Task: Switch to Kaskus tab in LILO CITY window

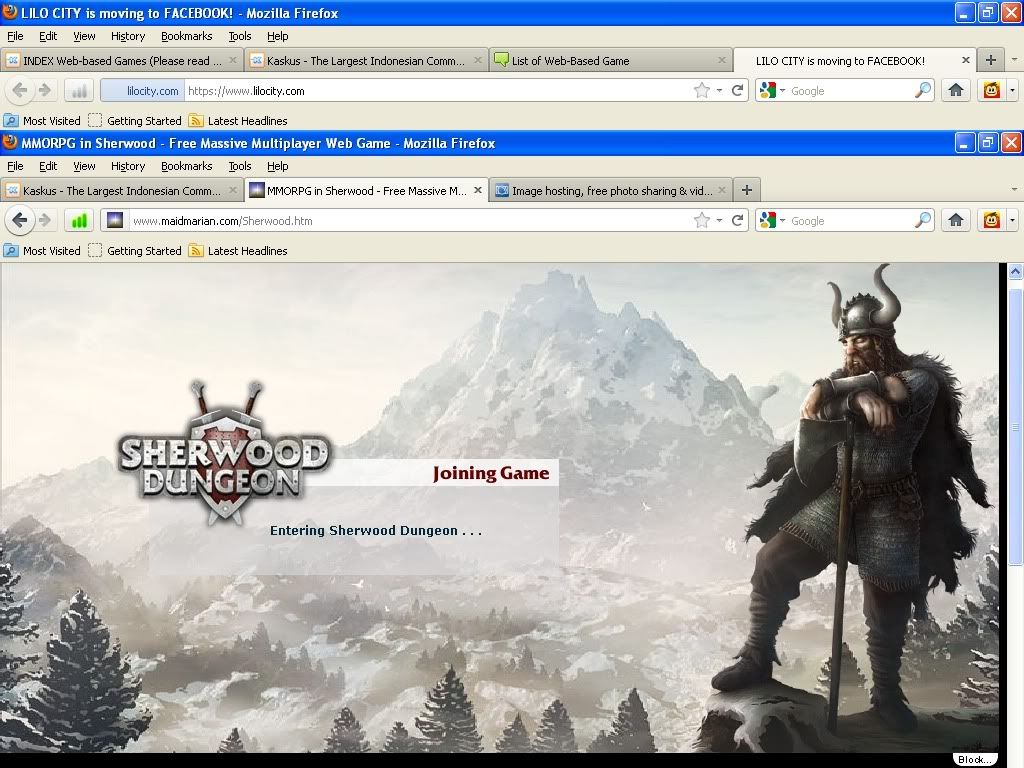Action: coord(366,60)
